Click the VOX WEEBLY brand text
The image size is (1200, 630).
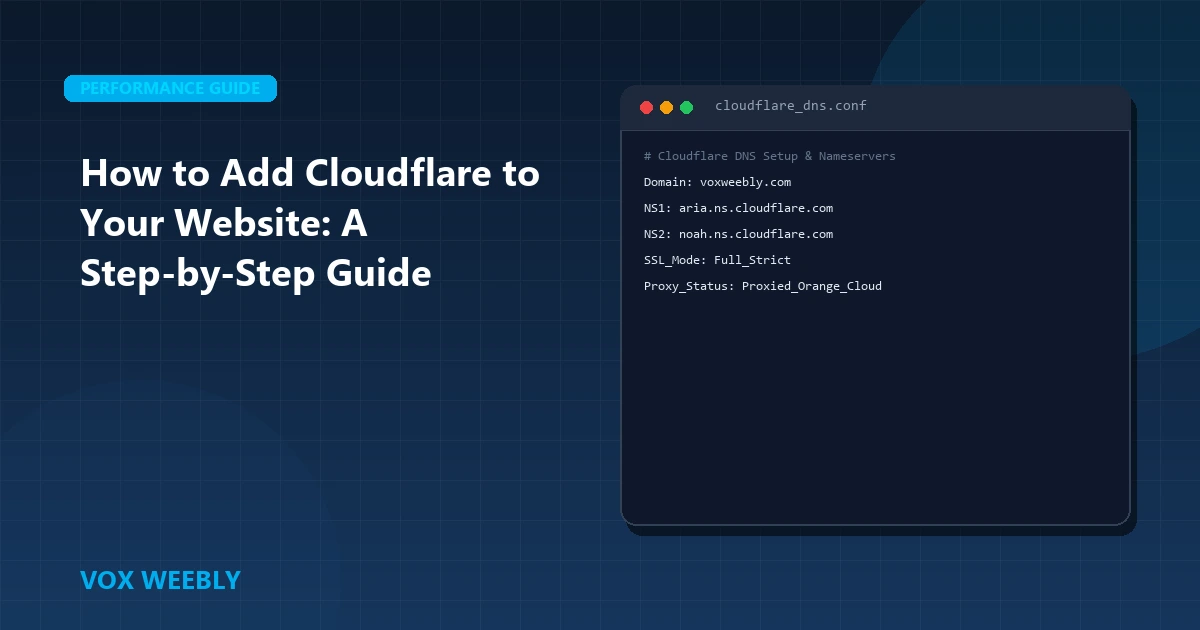pos(160,580)
